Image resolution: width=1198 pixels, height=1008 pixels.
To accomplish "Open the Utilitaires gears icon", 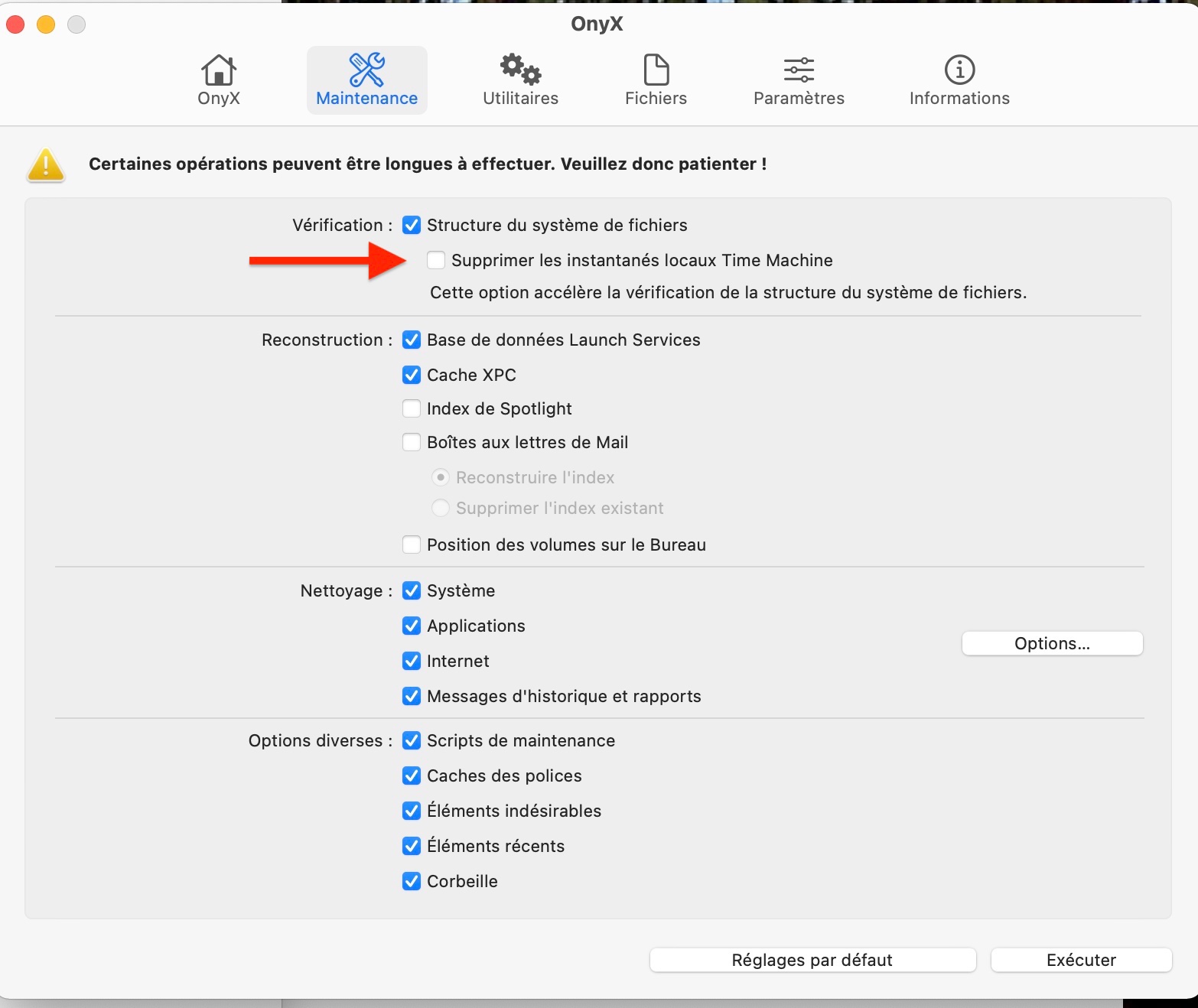I will pyautogui.click(x=520, y=70).
